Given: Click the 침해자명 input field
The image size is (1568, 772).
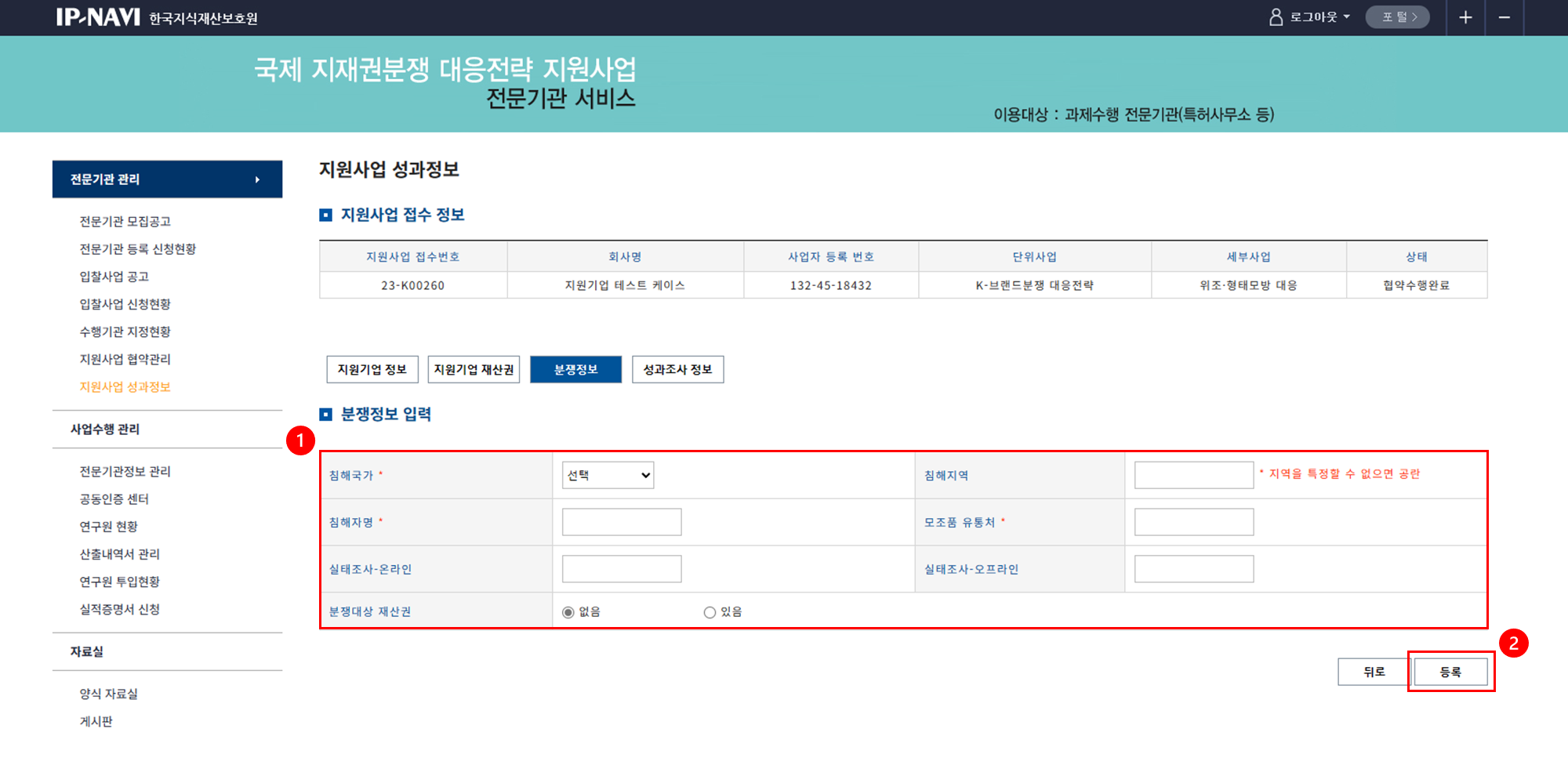Looking at the screenshot, I should (622, 522).
